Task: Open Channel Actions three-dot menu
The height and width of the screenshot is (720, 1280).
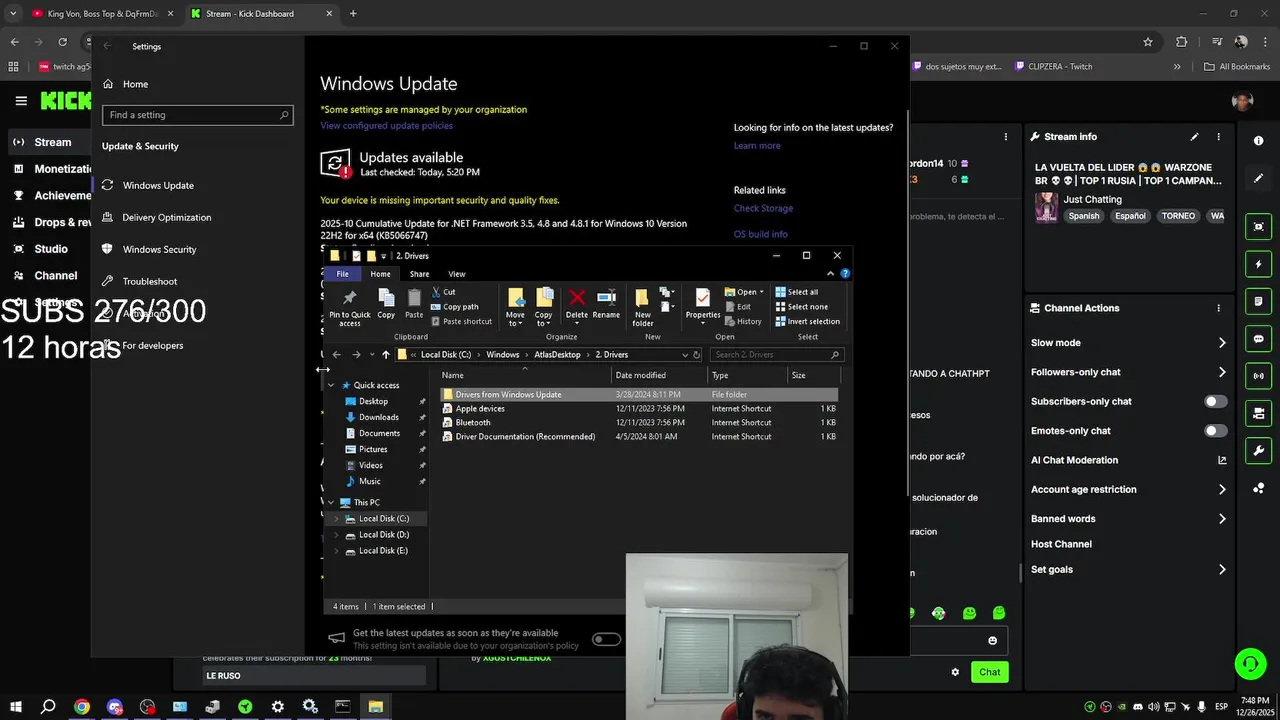Action: 1218,308
